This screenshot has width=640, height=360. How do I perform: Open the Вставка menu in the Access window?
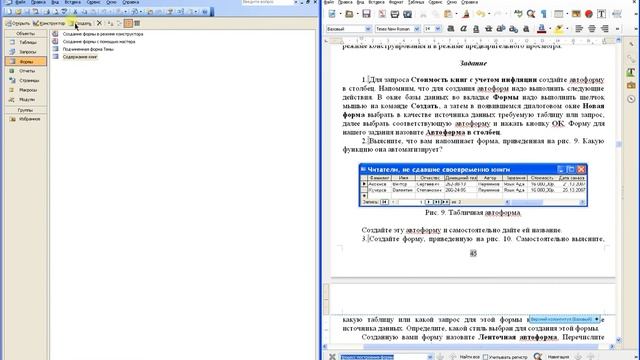tap(73, 2)
